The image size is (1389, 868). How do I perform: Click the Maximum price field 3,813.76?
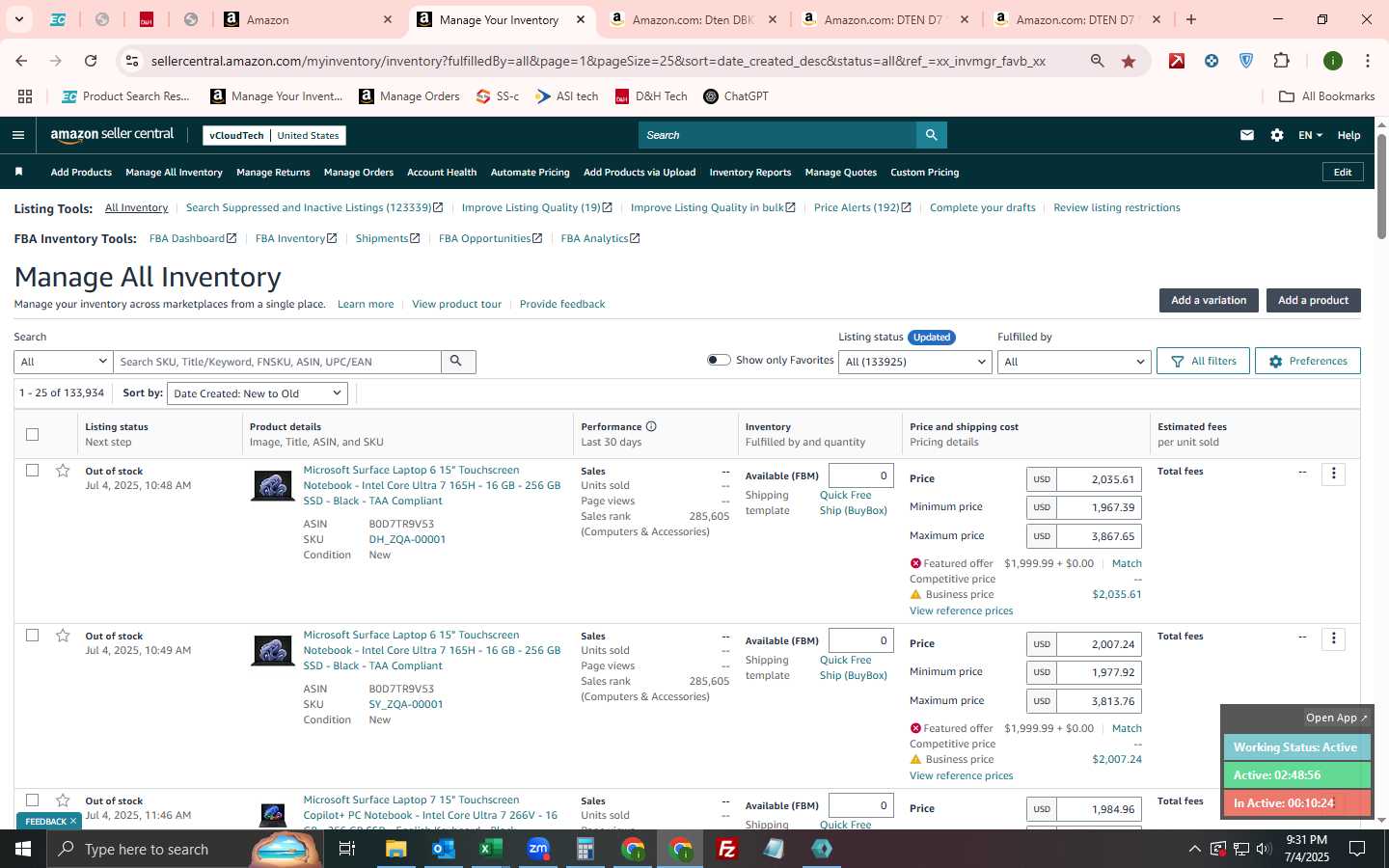pos(1099,701)
